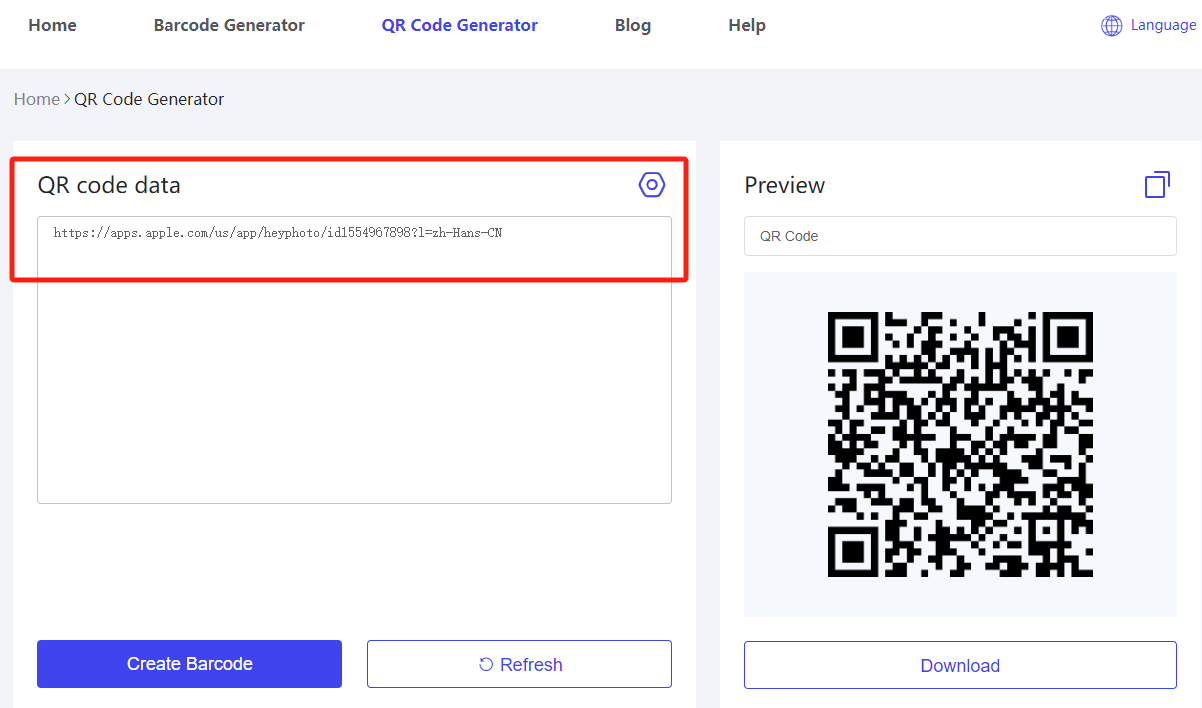
Task: Open the Home navigation menu item
Action: (52, 26)
